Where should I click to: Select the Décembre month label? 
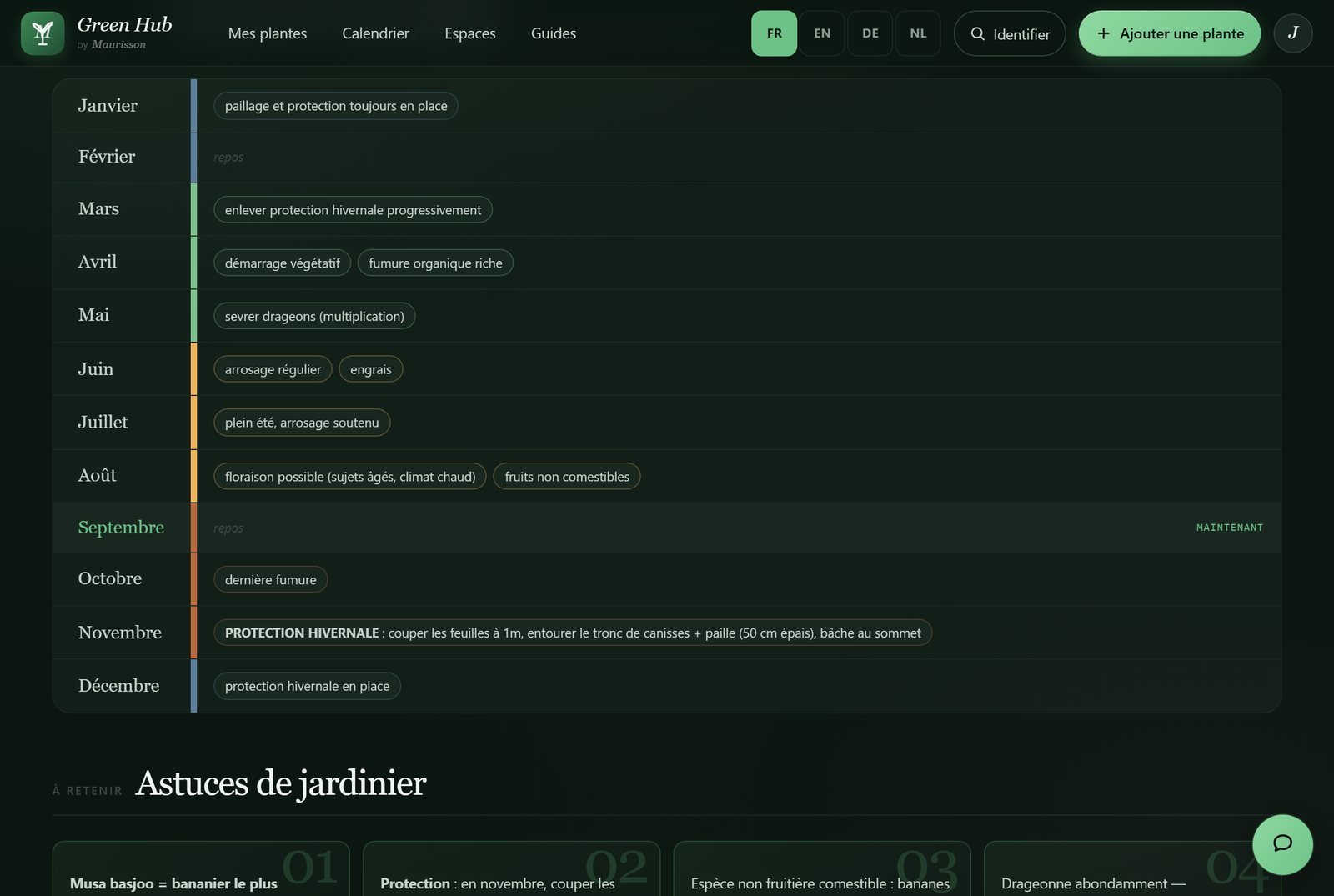(x=118, y=686)
